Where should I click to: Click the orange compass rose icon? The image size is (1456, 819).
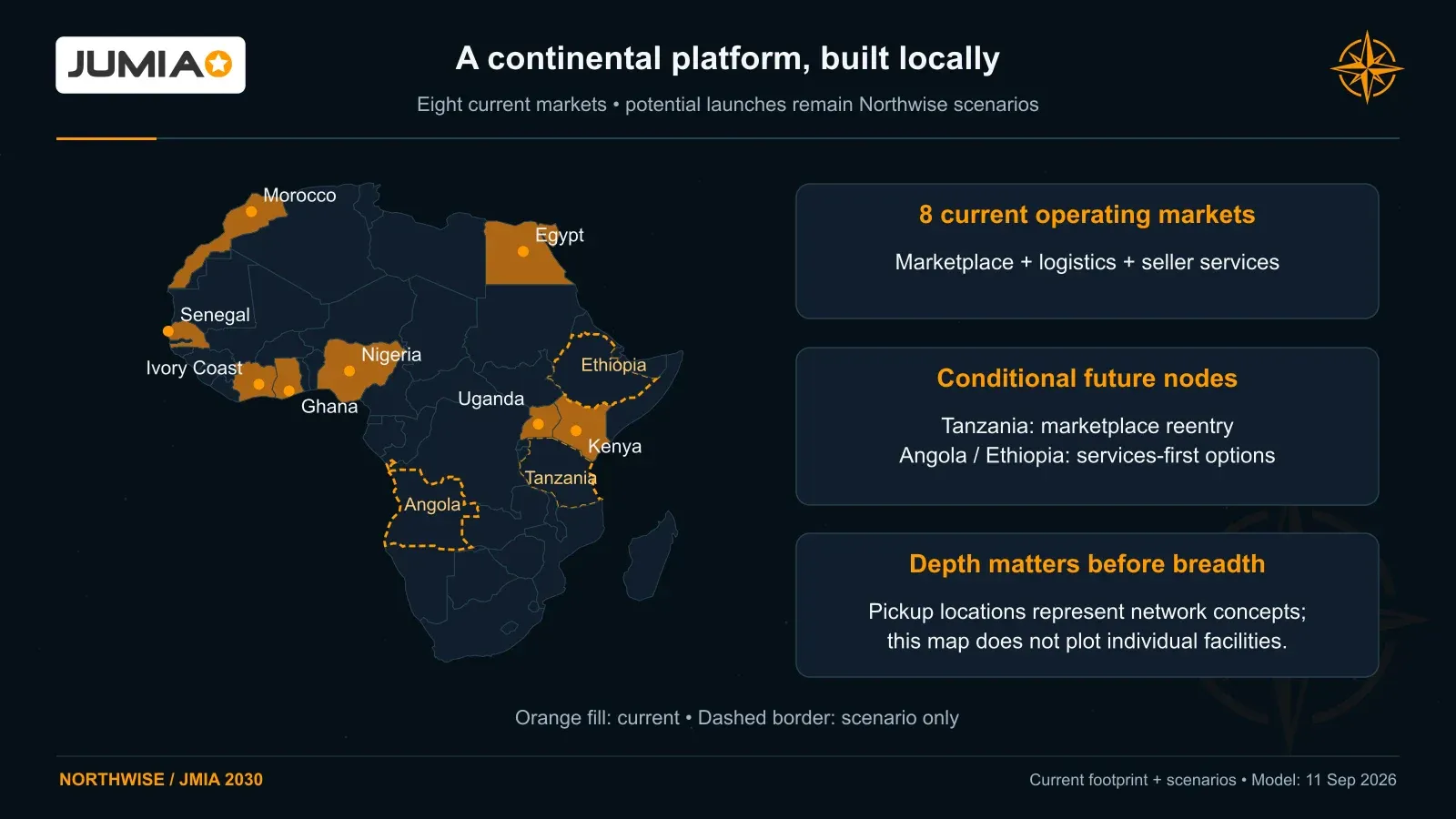tap(1367, 67)
